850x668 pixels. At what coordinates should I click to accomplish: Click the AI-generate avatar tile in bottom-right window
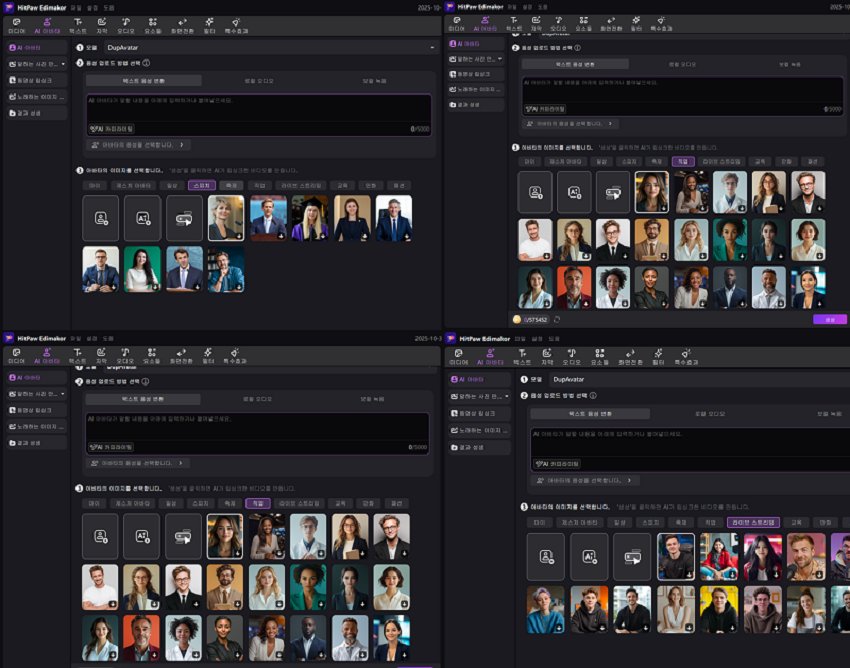589,556
